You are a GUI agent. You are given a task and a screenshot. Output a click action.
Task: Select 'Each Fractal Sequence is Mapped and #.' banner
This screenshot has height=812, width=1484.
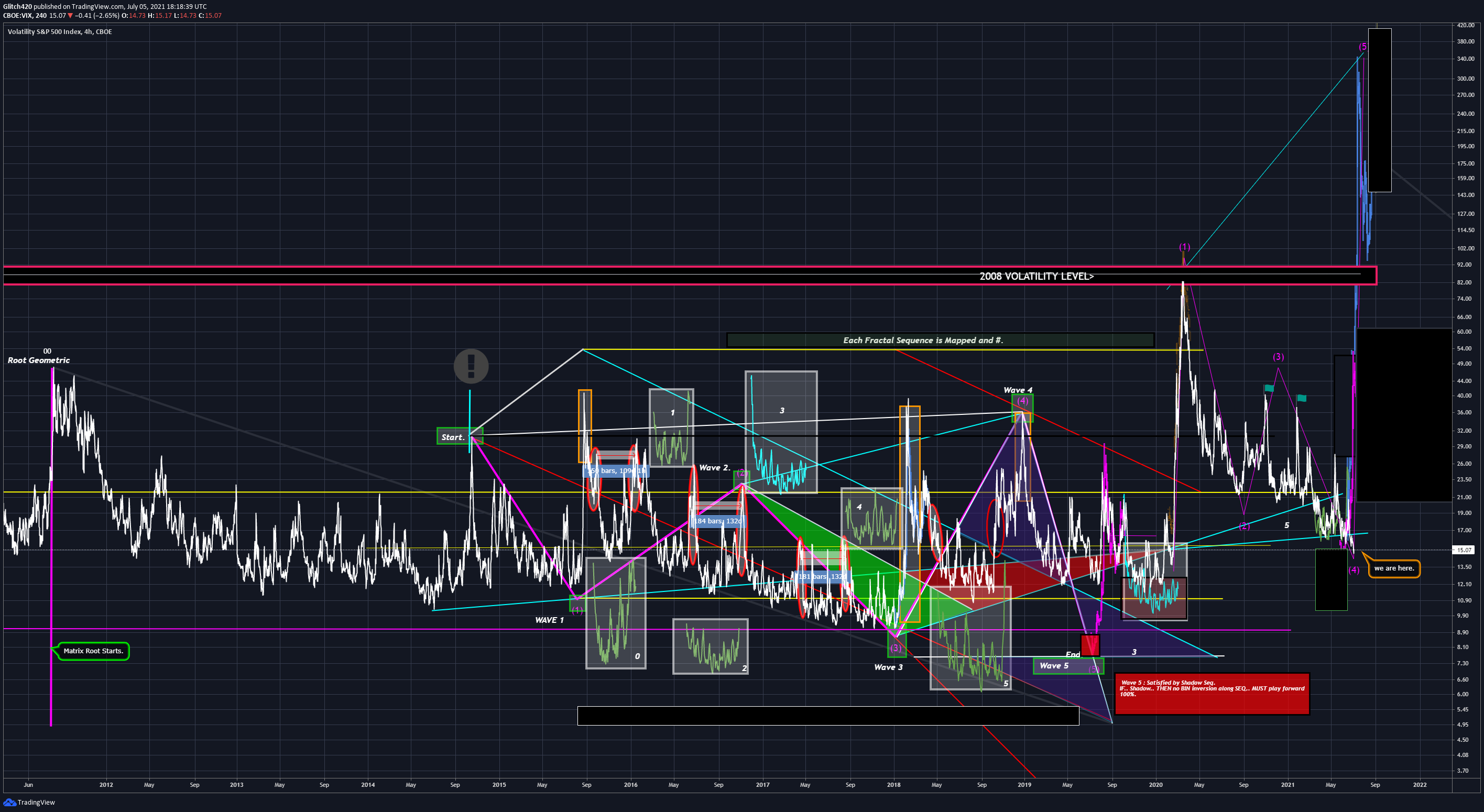[940, 340]
